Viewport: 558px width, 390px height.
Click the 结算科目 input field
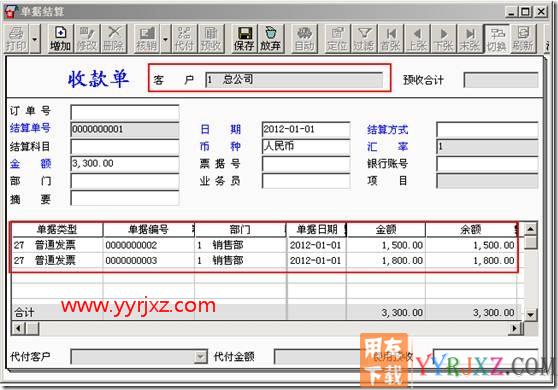[125, 147]
